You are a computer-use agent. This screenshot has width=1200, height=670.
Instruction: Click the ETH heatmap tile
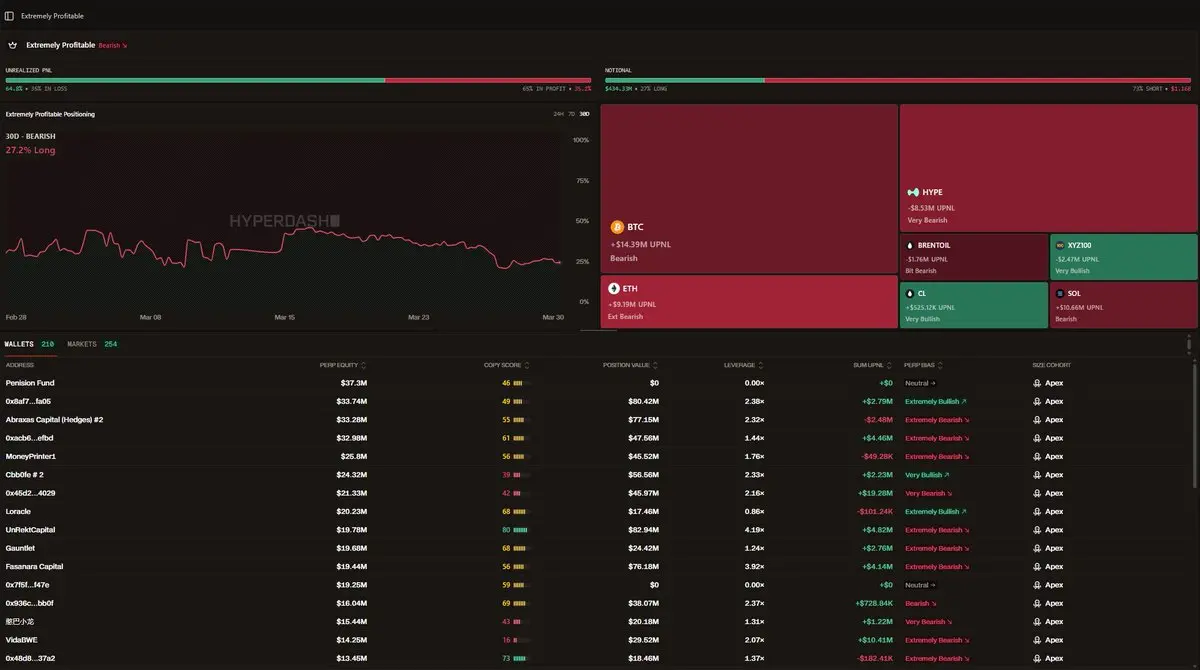coord(749,301)
